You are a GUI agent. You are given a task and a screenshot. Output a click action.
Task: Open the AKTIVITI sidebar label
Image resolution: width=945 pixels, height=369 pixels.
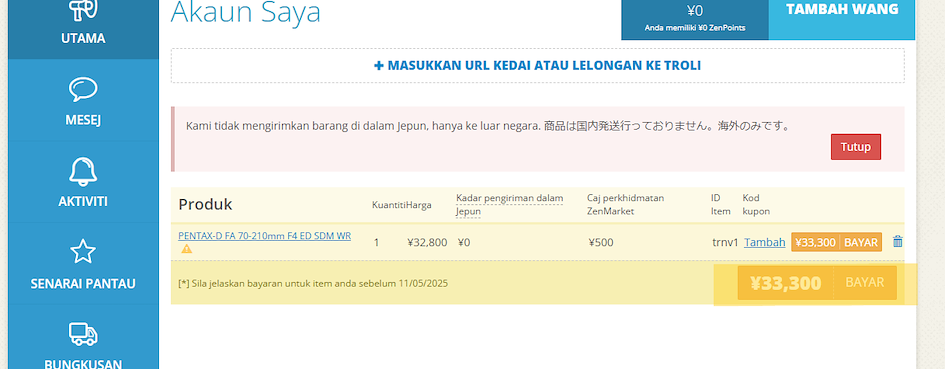83,201
